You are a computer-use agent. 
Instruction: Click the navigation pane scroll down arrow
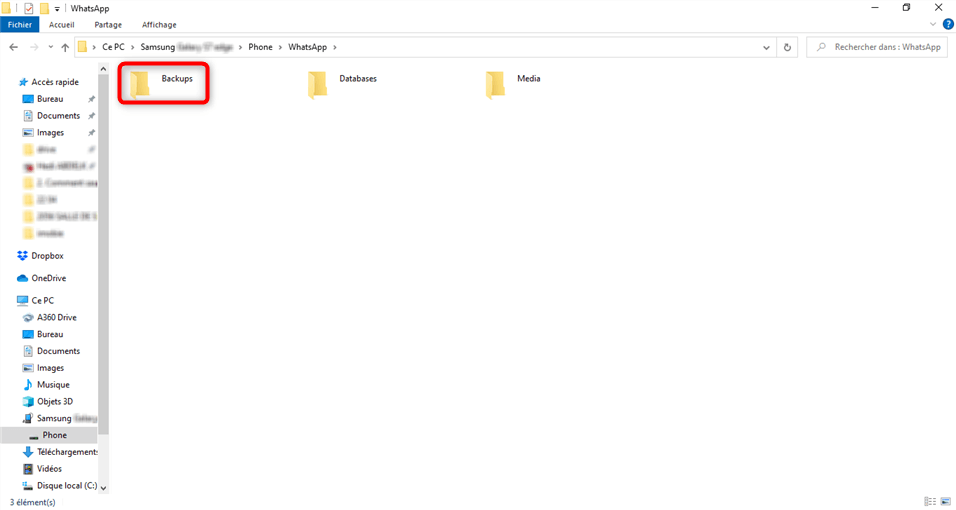(x=103, y=488)
